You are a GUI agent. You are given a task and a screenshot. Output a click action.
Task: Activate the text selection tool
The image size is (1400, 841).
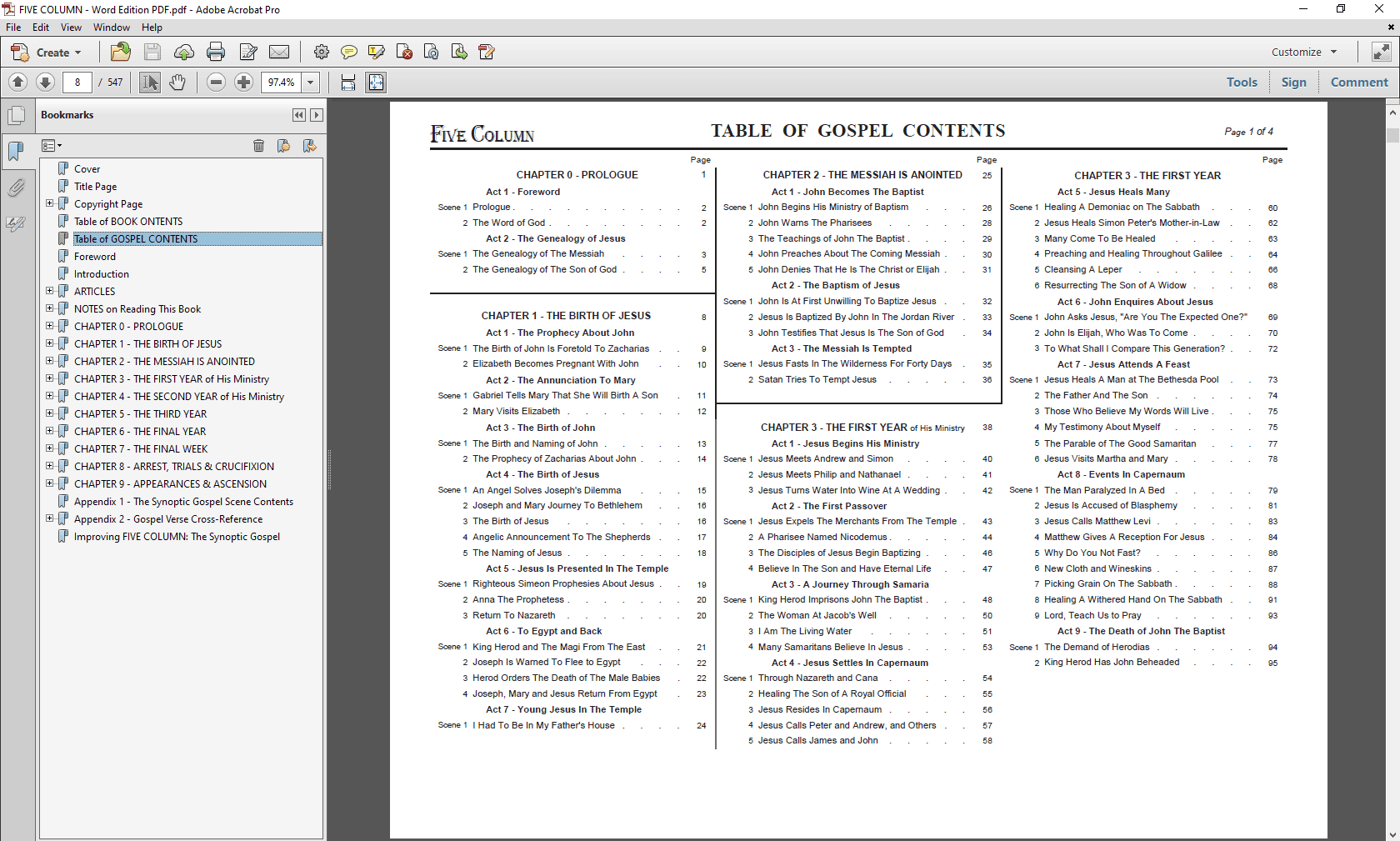[x=149, y=82]
